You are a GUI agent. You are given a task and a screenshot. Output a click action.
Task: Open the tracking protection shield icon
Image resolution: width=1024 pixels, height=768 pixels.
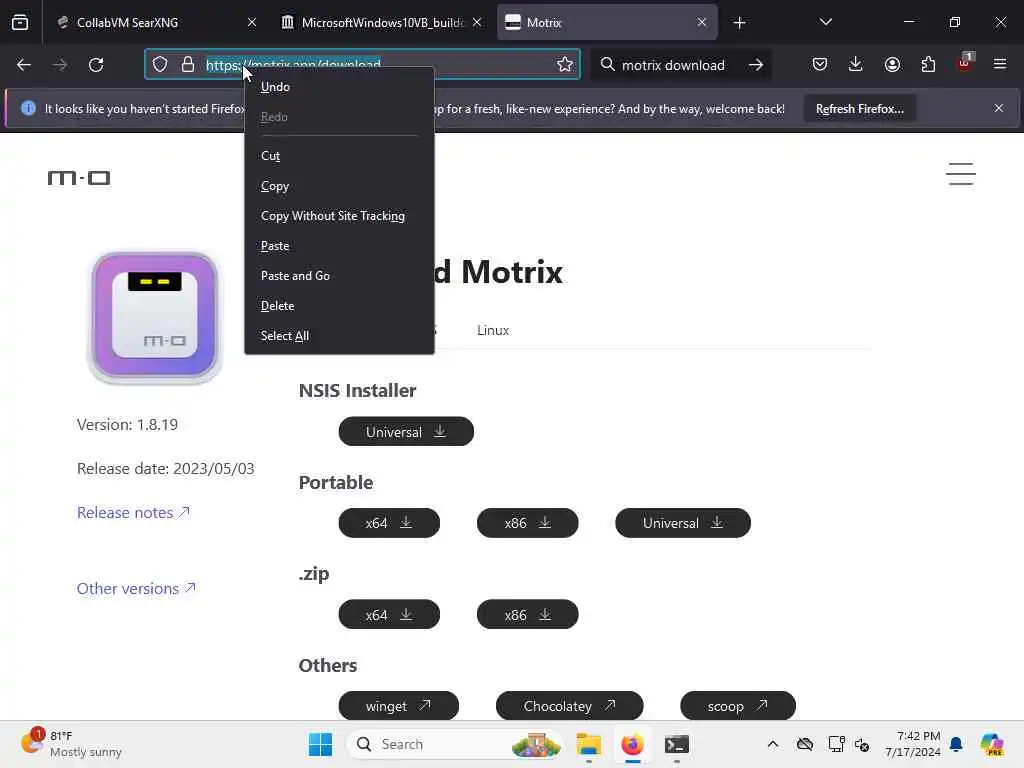160,64
